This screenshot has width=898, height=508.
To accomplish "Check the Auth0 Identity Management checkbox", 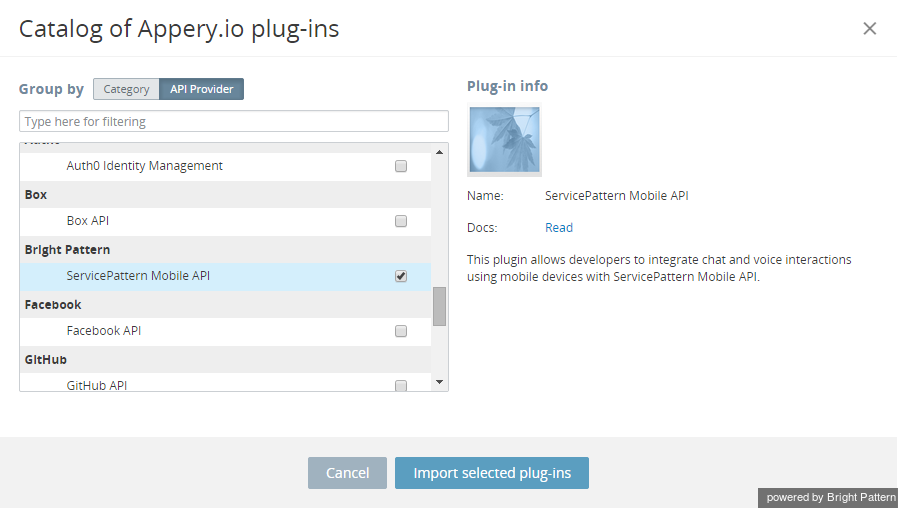I will coord(401,166).
